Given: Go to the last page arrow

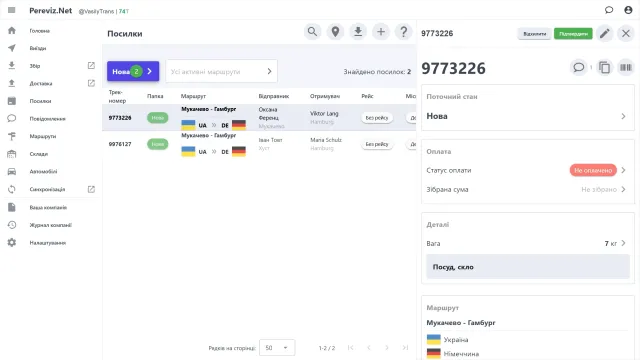Looking at the screenshot, I should [405, 348].
